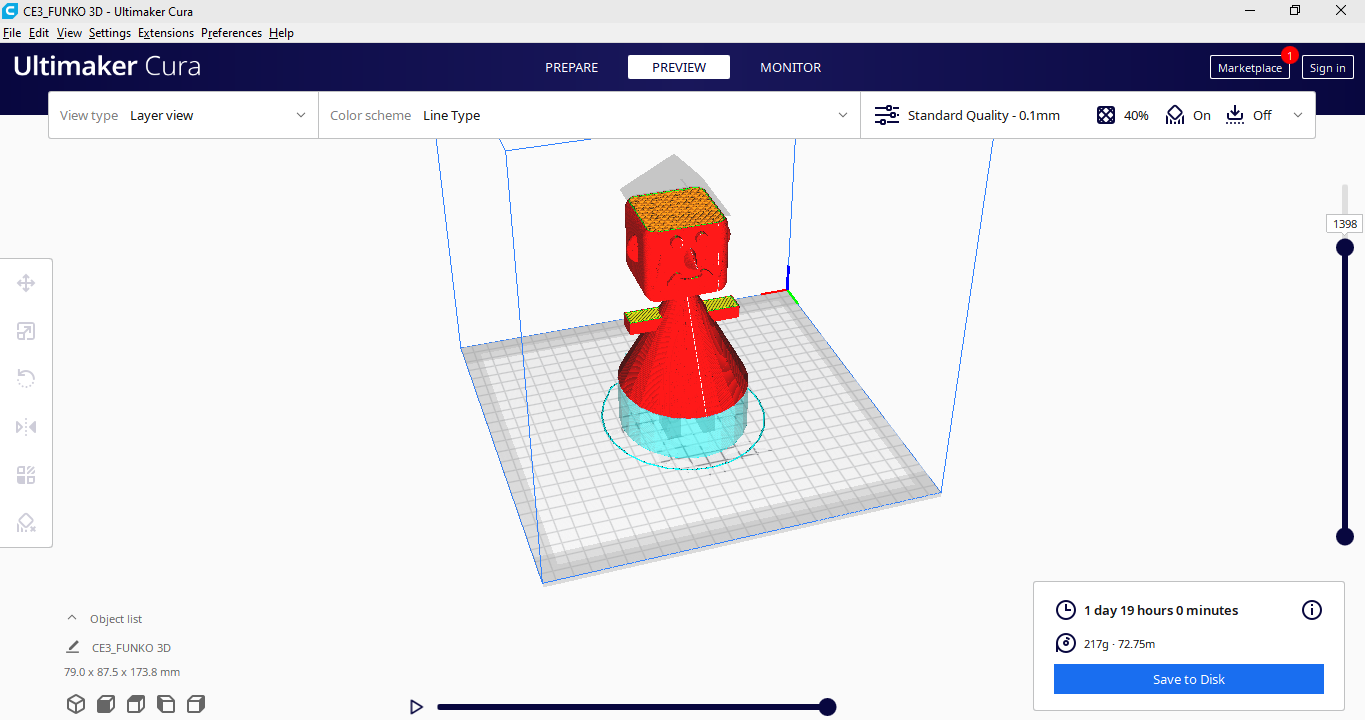This screenshot has width=1365, height=720.
Task: Click the Cura app icon in title bar
Action: coord(10,11)
